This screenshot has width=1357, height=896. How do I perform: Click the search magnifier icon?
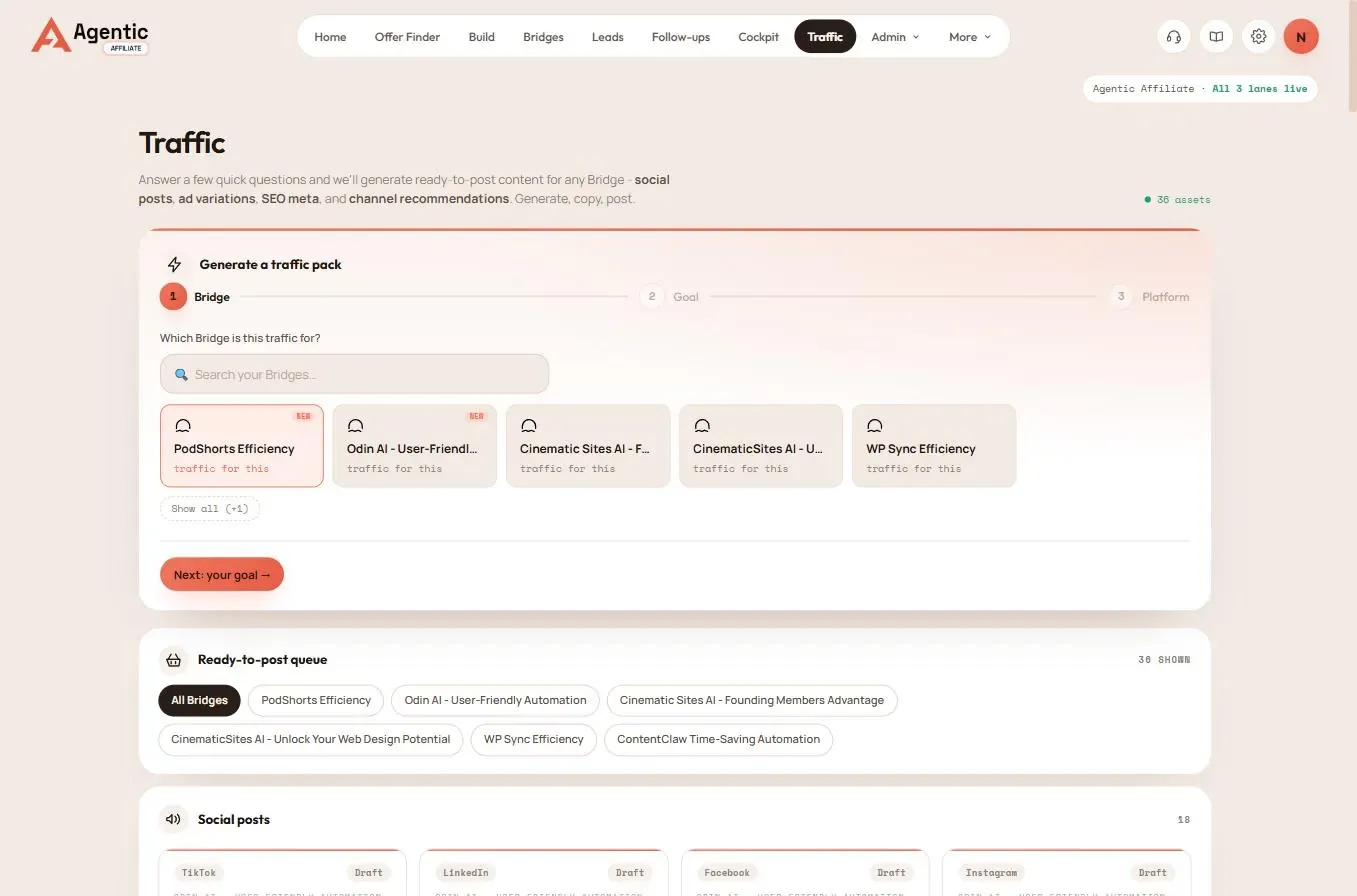[x=181, y=375]
